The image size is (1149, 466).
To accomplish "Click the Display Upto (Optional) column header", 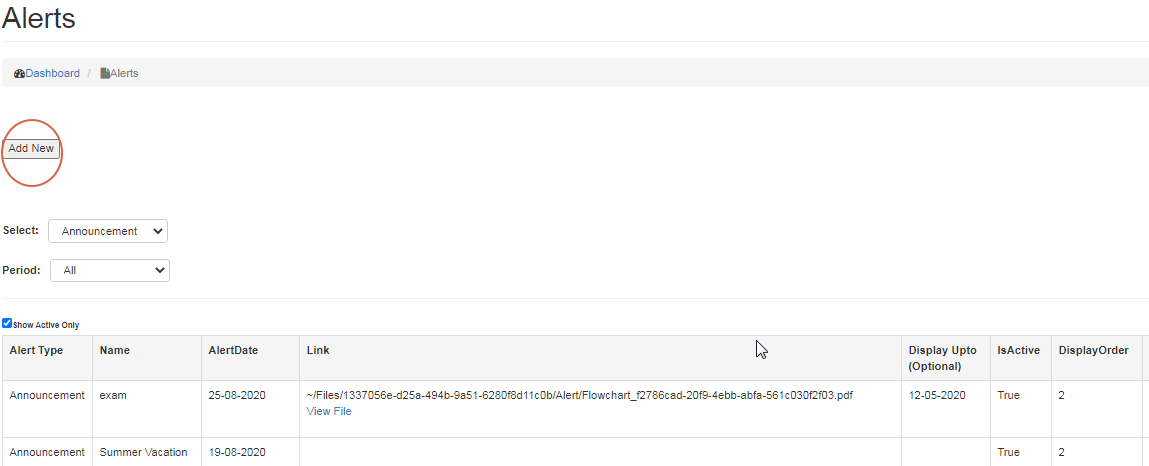I will 943,358.
